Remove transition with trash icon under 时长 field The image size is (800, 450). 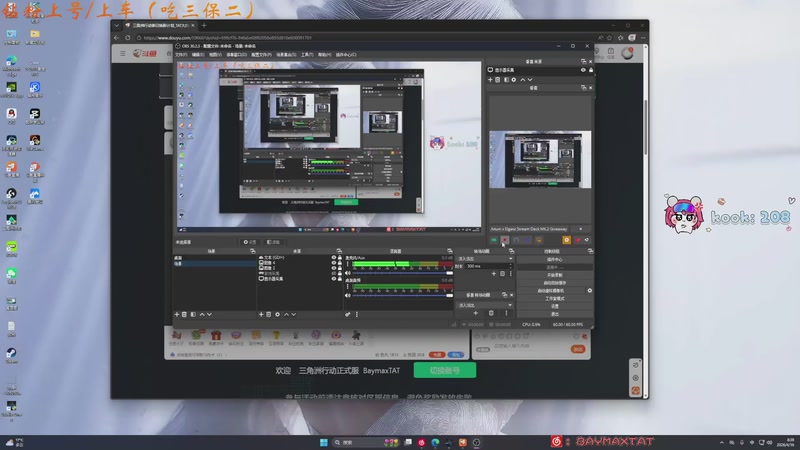coord(503,273)
